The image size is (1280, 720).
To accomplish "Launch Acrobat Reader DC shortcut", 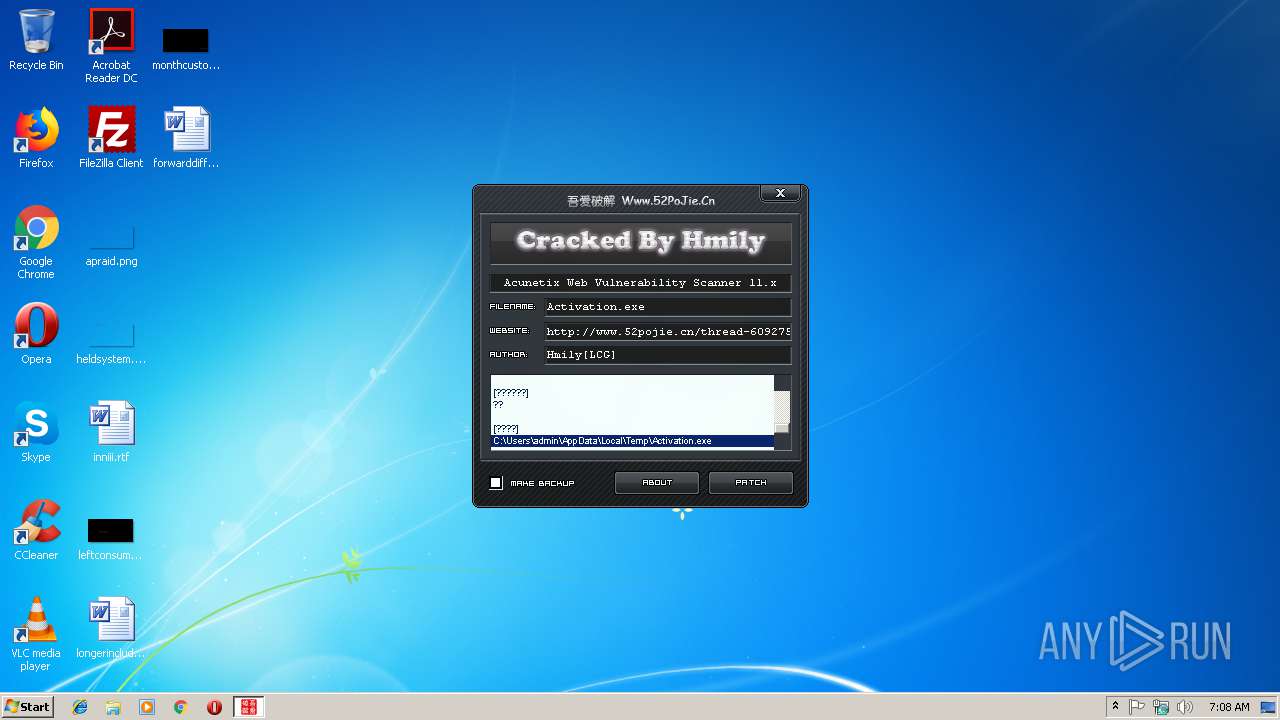I will 111,46.
